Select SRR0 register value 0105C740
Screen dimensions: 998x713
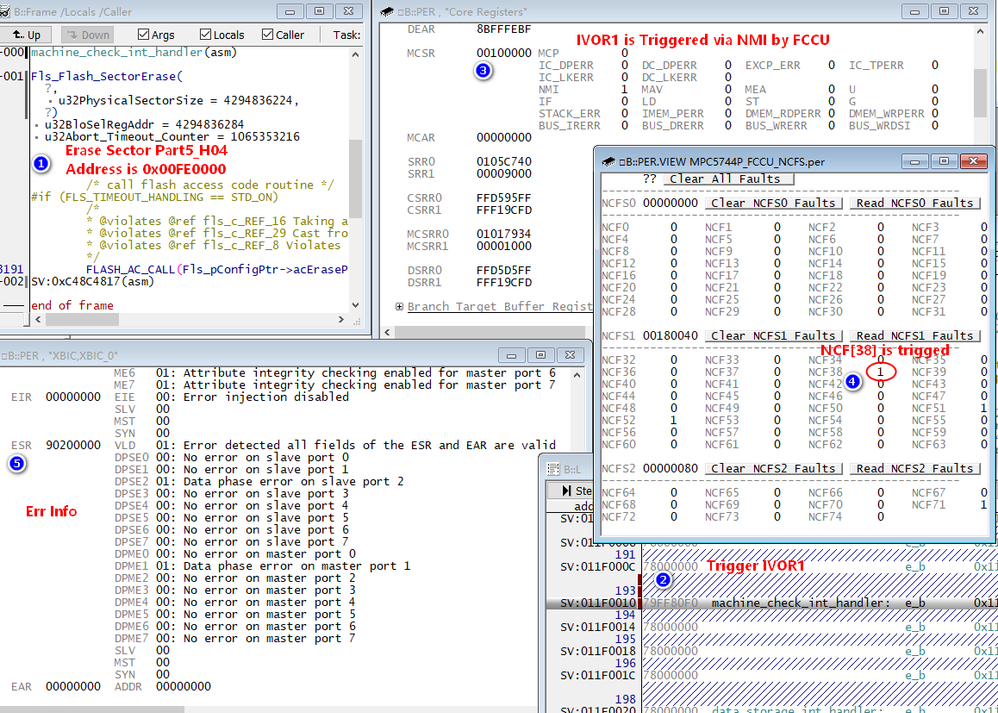click(x=503, y=162)
